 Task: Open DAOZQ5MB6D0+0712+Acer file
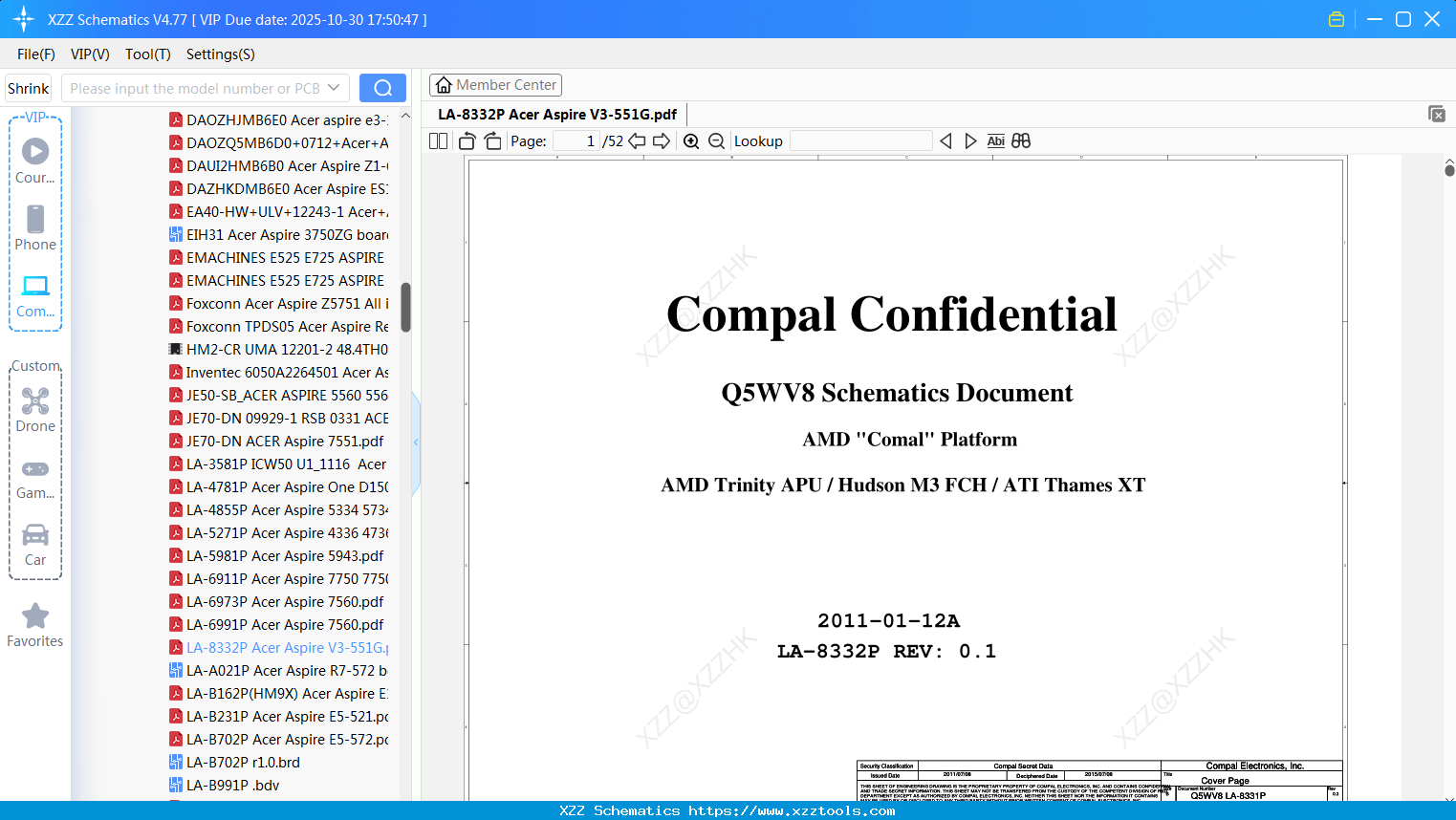coord(278,143)
